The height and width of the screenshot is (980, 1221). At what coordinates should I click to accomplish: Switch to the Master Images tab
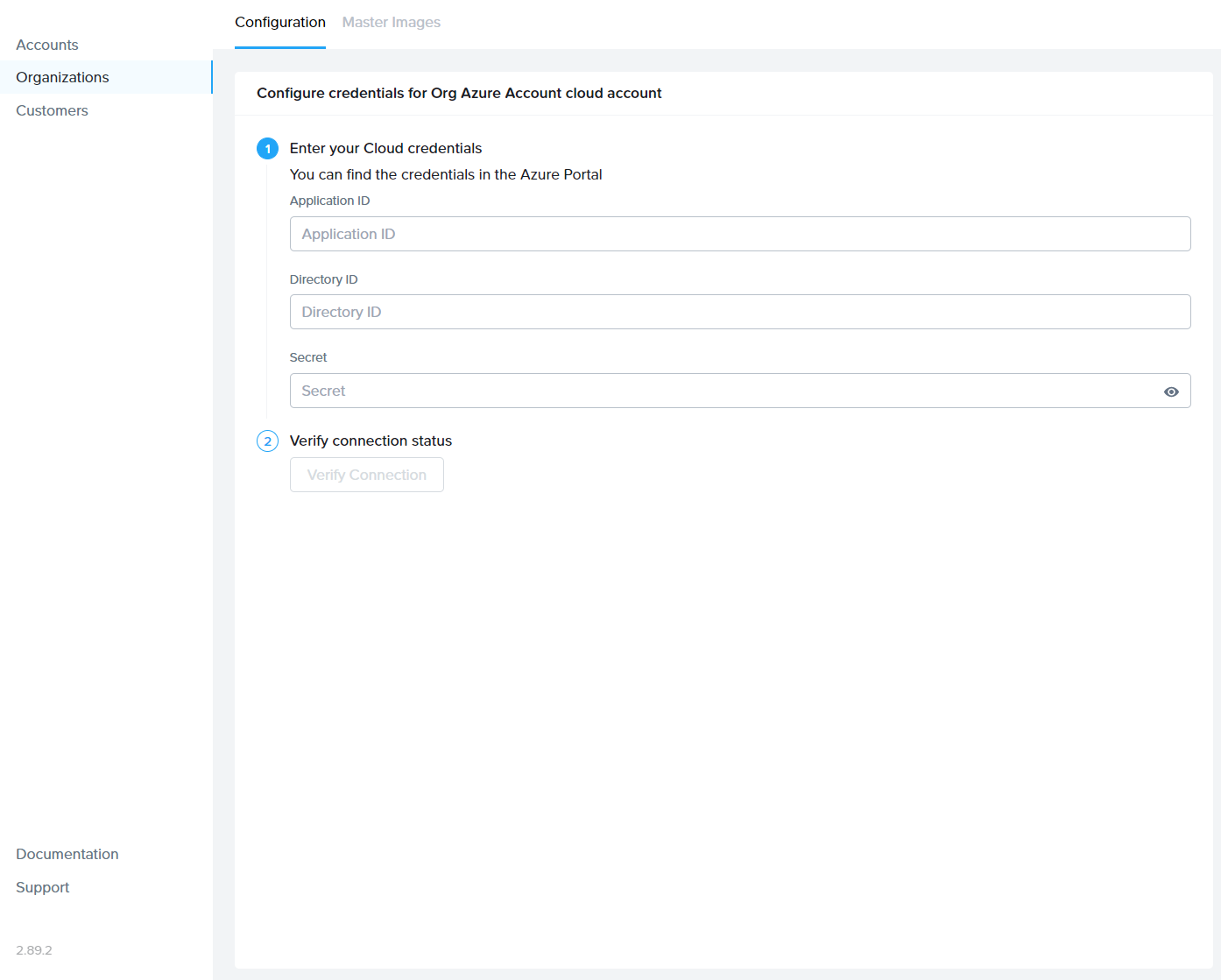391,22
